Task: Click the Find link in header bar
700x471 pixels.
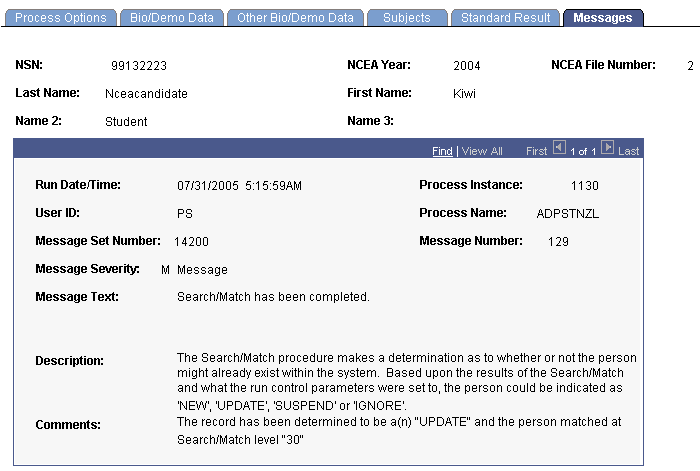Action: (x=442, y=151)
